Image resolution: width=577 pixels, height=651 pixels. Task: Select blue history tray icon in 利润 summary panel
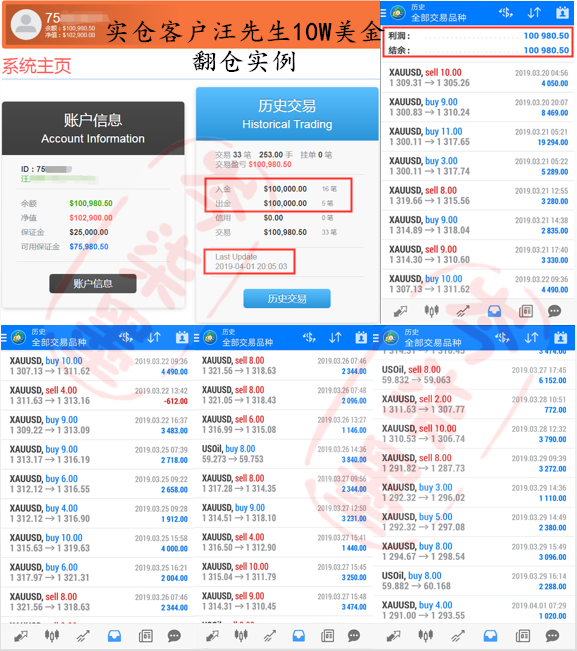tap(494, 311)
